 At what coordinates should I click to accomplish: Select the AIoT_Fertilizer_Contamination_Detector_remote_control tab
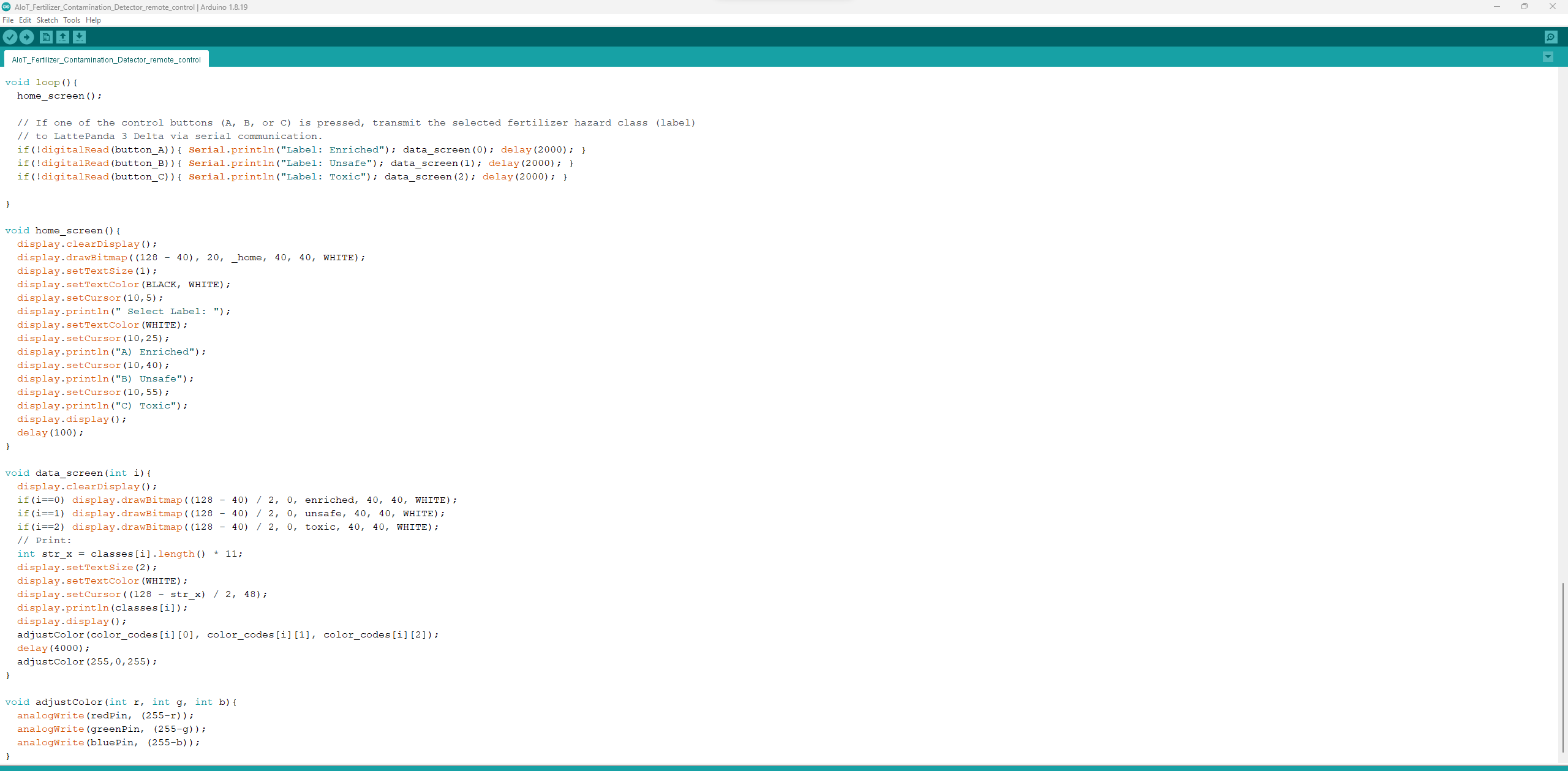point(105,59)
